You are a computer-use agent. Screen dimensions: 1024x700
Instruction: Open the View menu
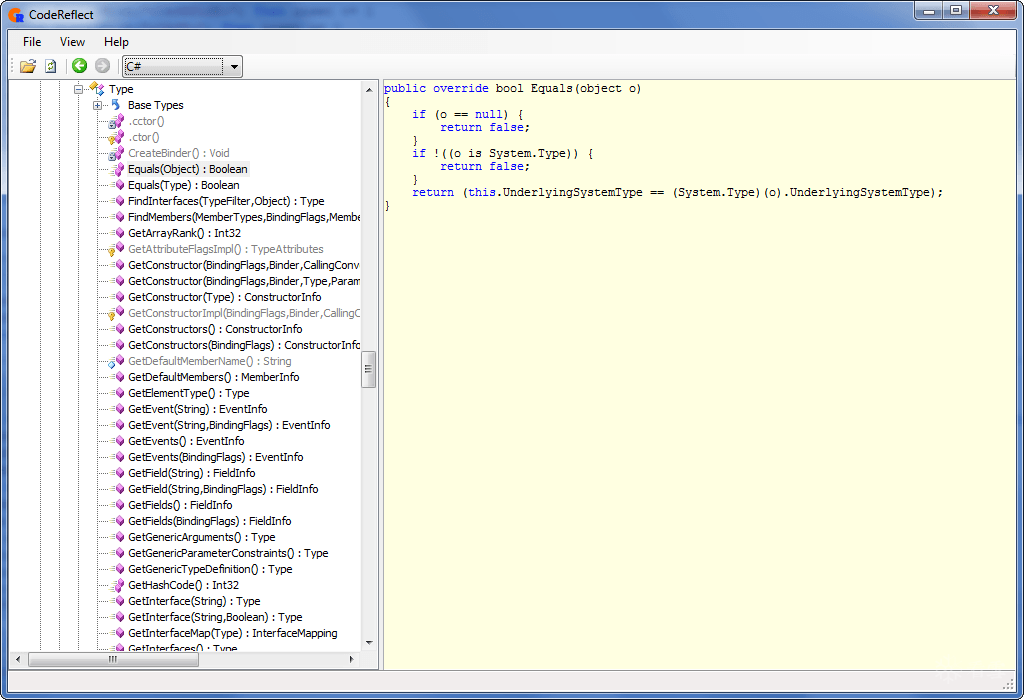point(72,42)
